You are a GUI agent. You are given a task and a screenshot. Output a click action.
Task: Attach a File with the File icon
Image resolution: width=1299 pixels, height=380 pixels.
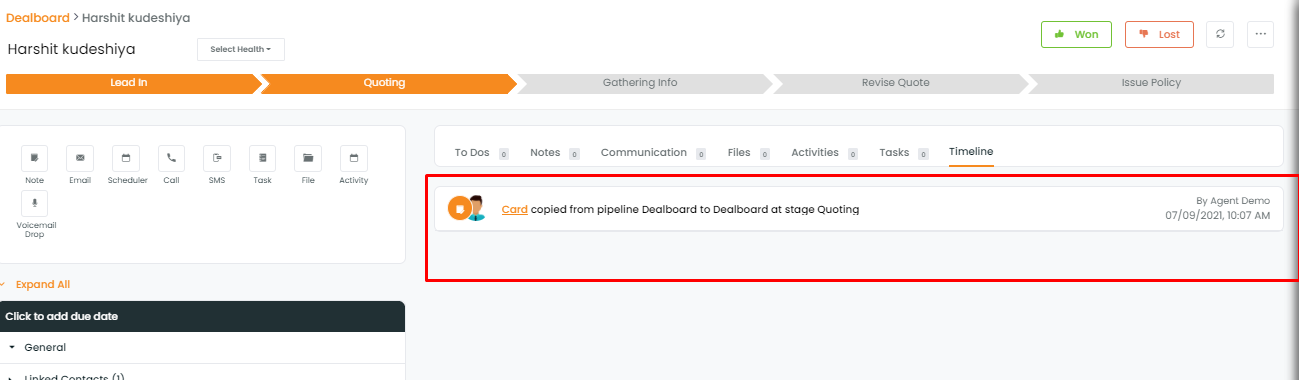point(308,158)
